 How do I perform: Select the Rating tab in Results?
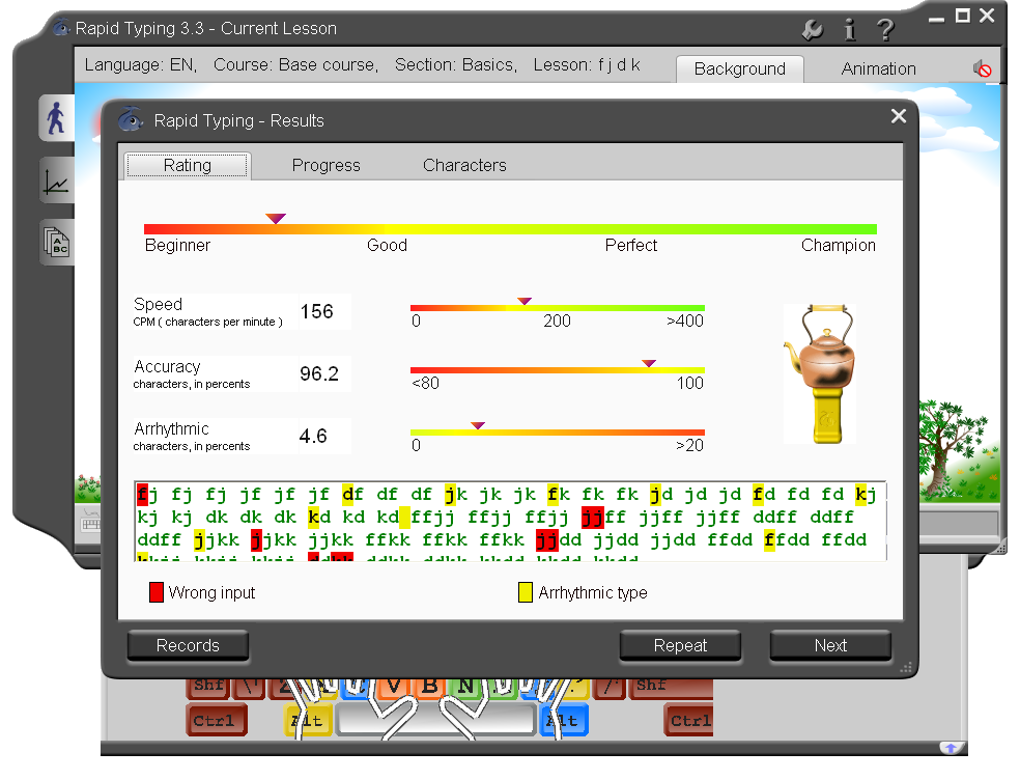click(187, 165)
